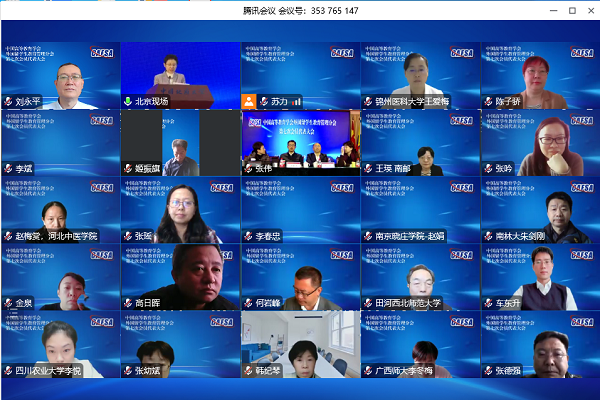Click the signal strength bars next to 苏力
This screenshot has width=600, height=400.
[x=297, y=101]
